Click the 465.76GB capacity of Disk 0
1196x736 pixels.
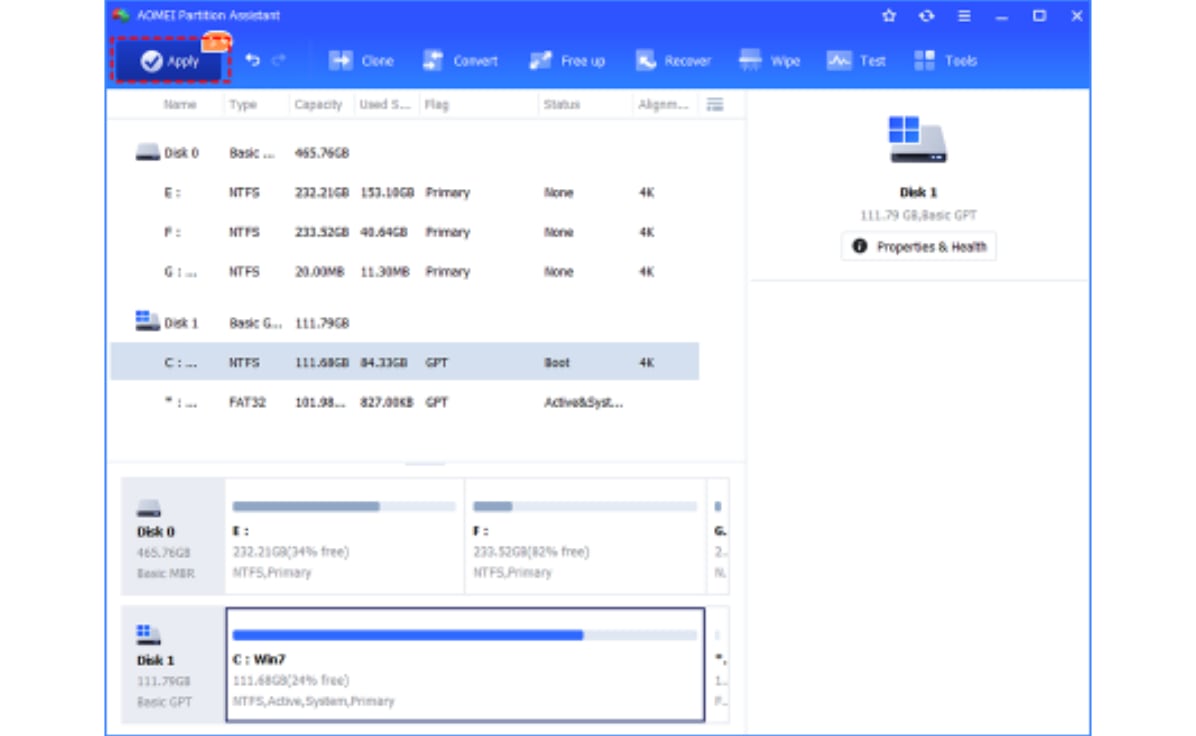tap(322, 153)
